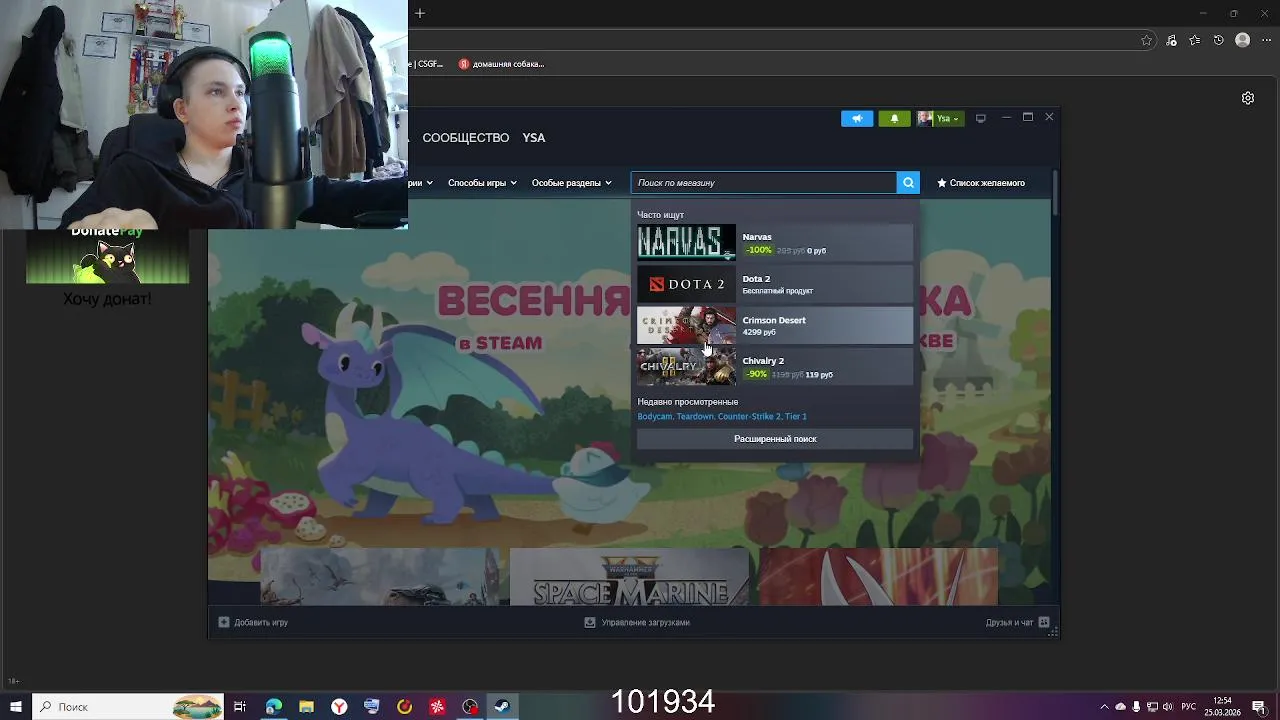
Task: Click the 'Расширенный поиск' button
Action: coord(775,439)
